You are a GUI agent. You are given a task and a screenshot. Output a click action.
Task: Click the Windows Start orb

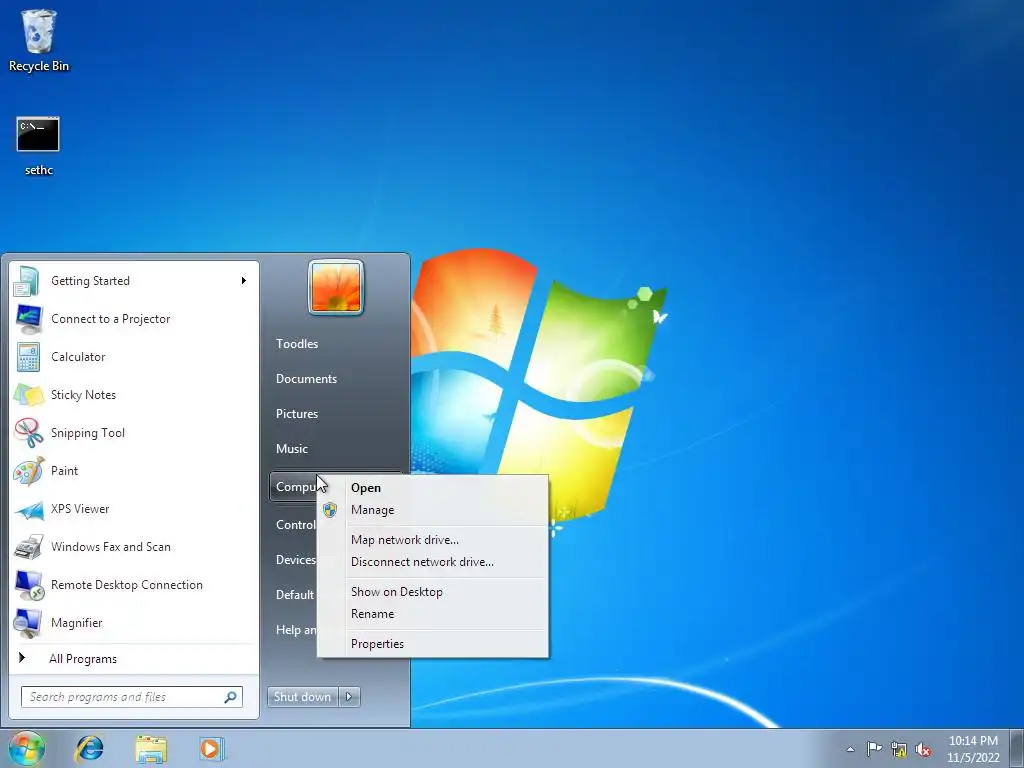coord(26,748)
